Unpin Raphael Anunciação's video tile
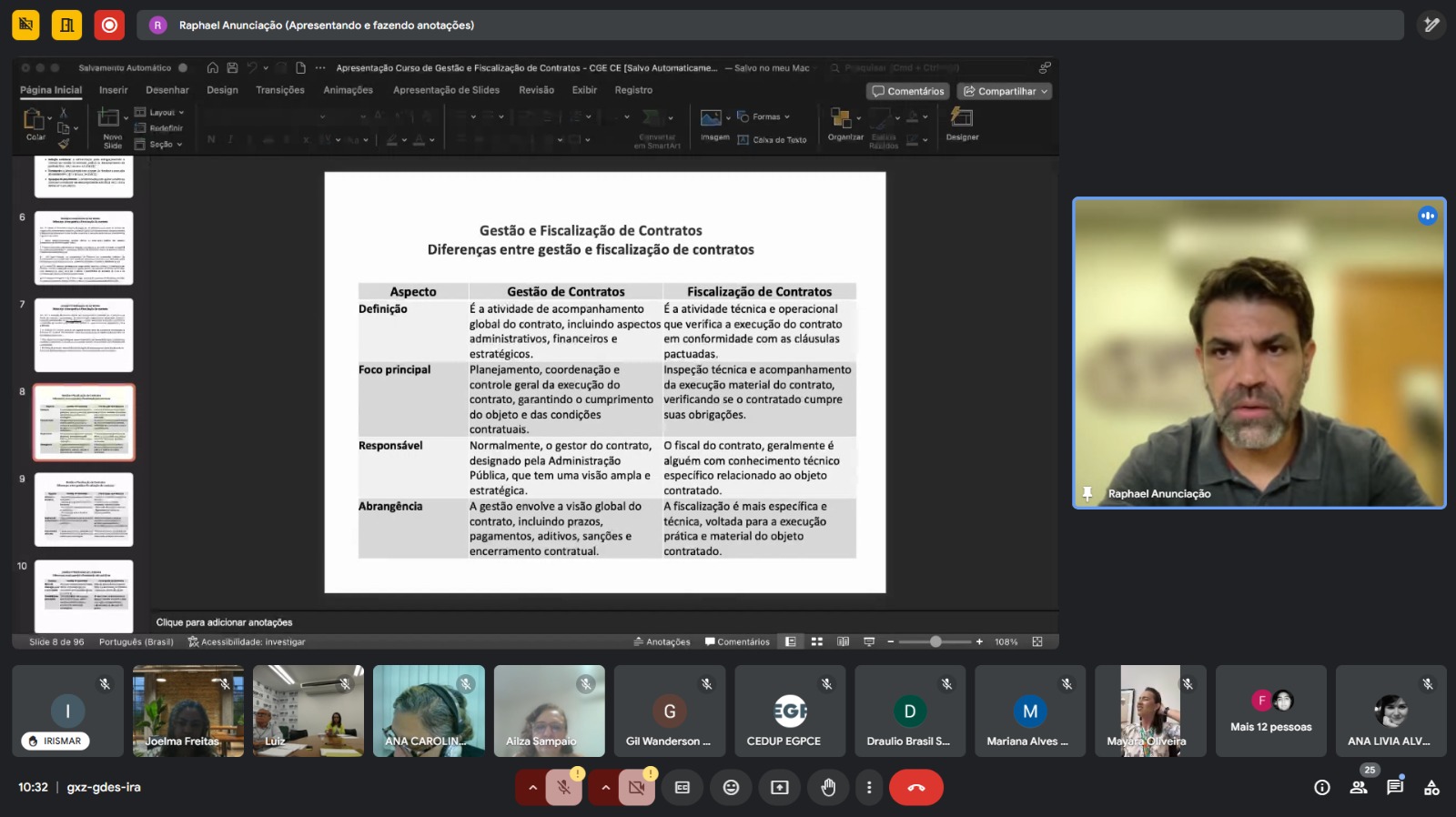 (1087, 493)
